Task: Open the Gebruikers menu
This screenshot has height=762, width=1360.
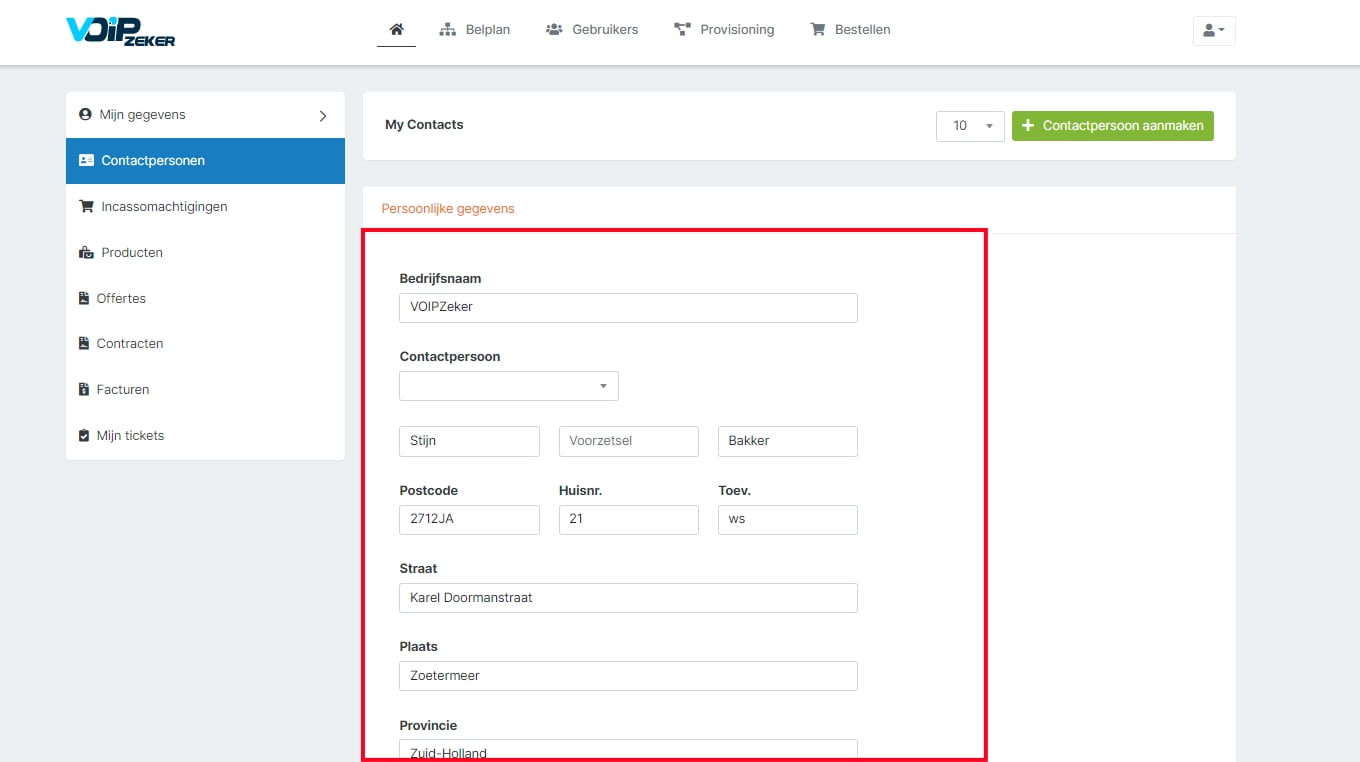Action: [592, 30]
